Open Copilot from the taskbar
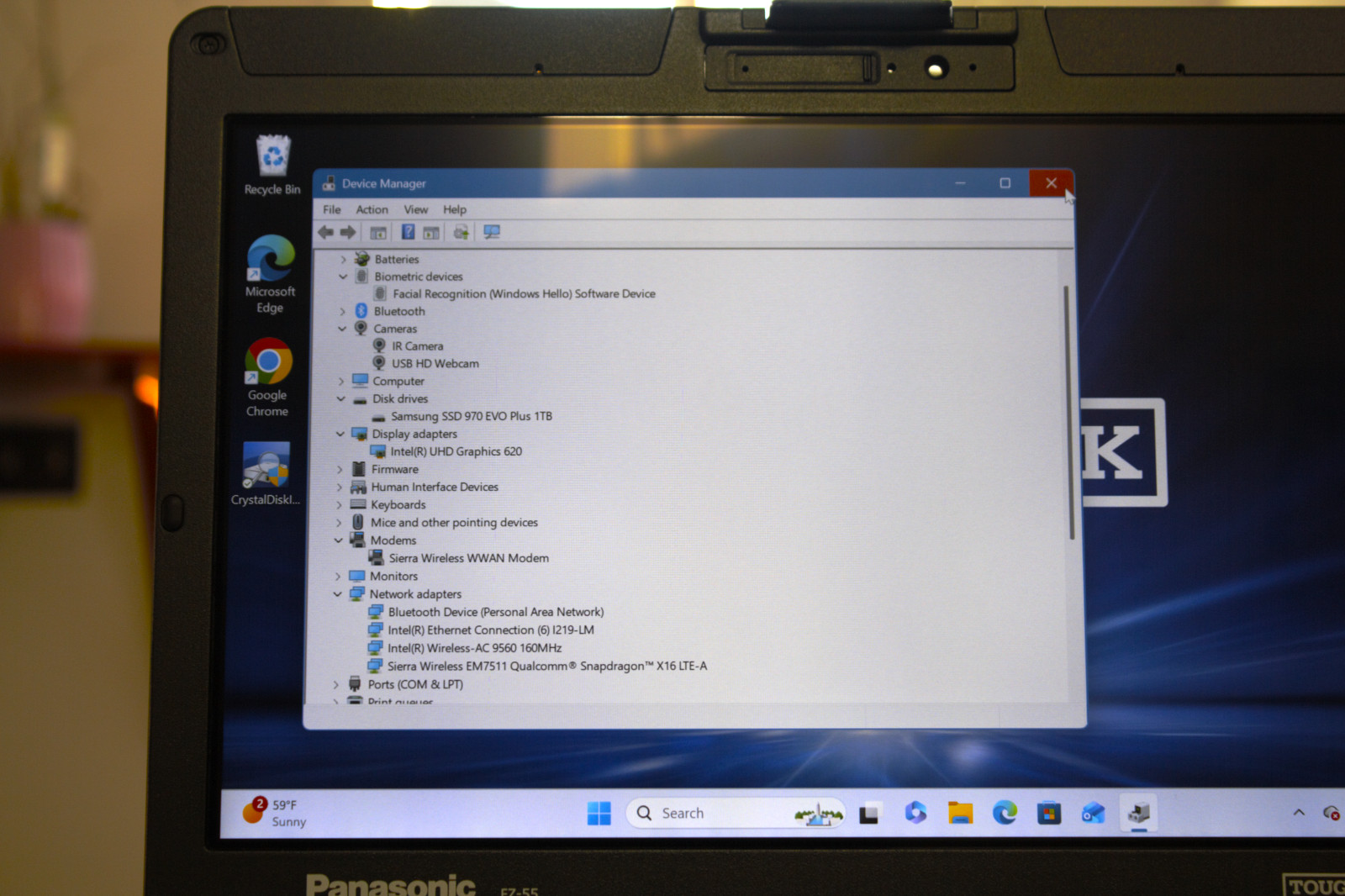The height and width of the screenshot is (896, 1345). point(915,813)
